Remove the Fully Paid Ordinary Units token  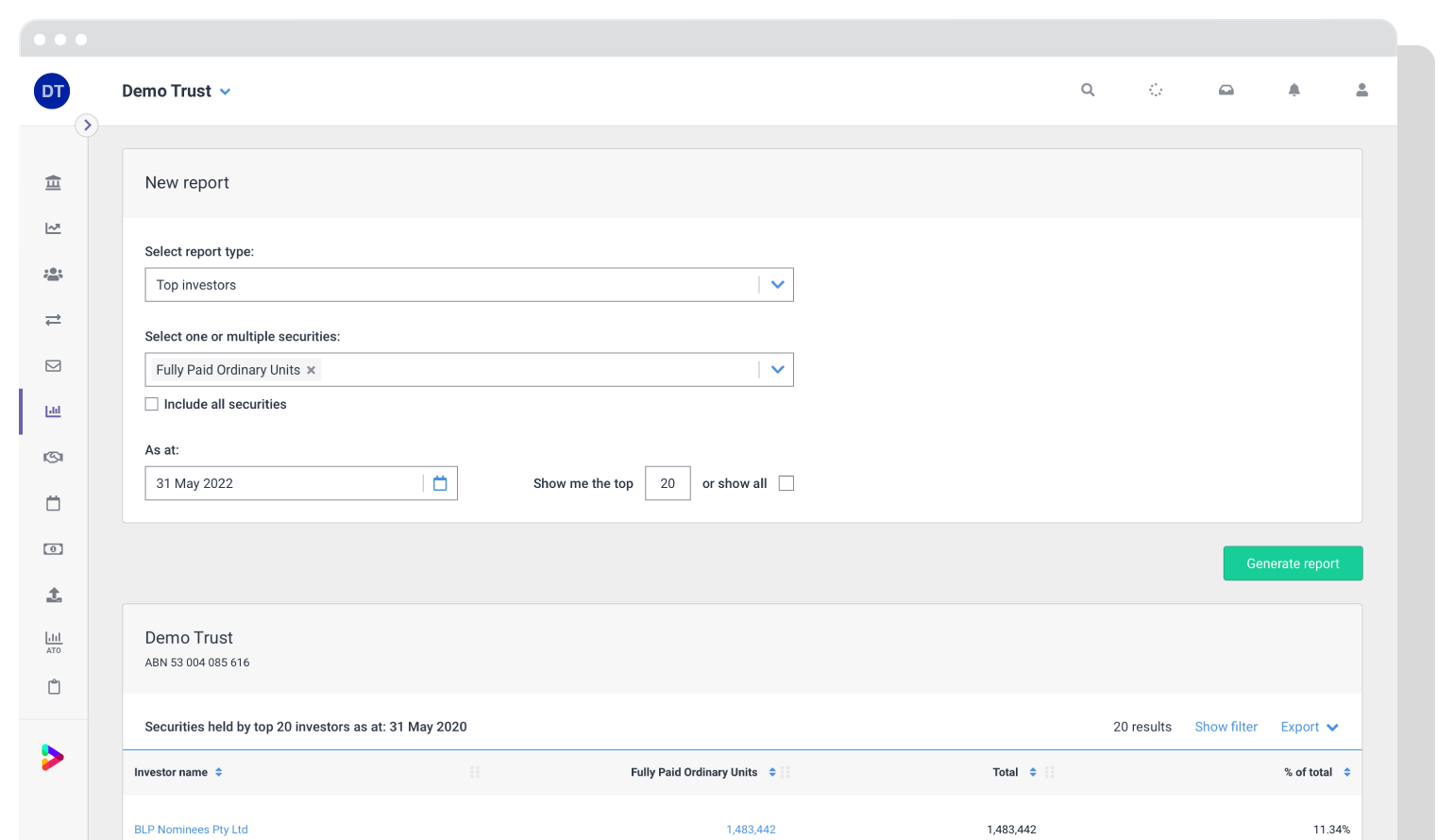click(311, 370)
